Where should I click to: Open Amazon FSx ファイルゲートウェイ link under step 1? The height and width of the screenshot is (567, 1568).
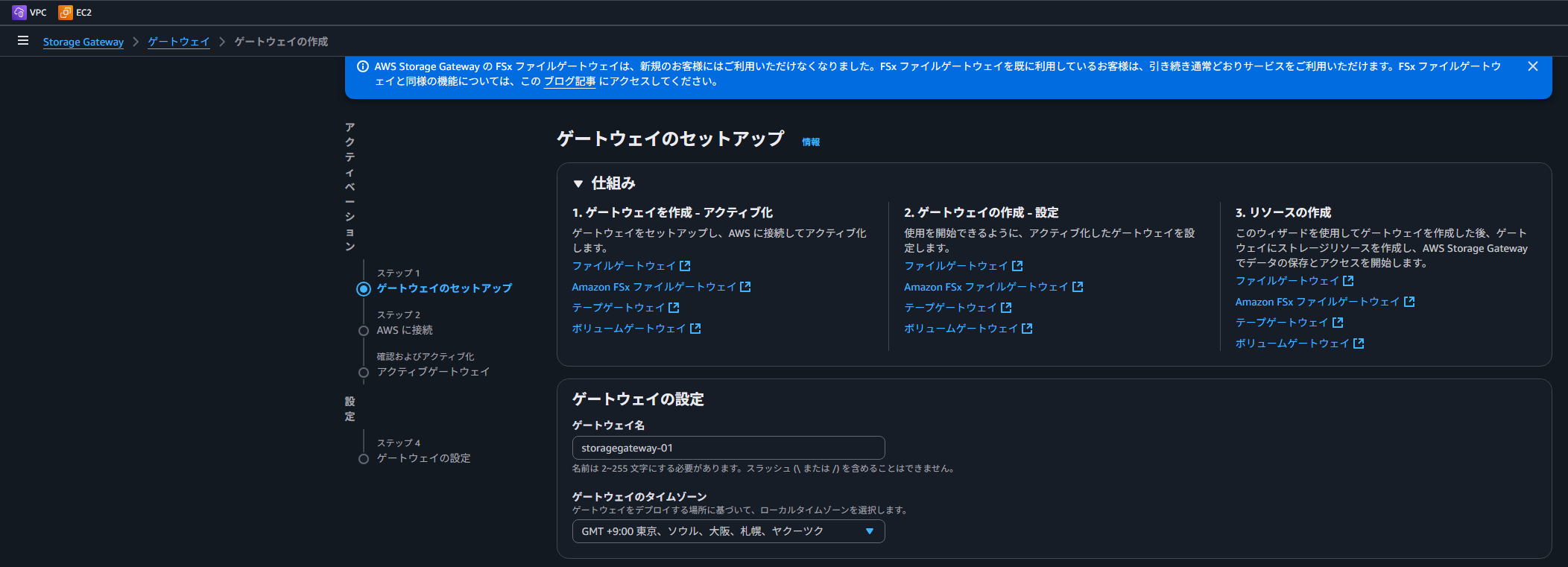(654, 287)
